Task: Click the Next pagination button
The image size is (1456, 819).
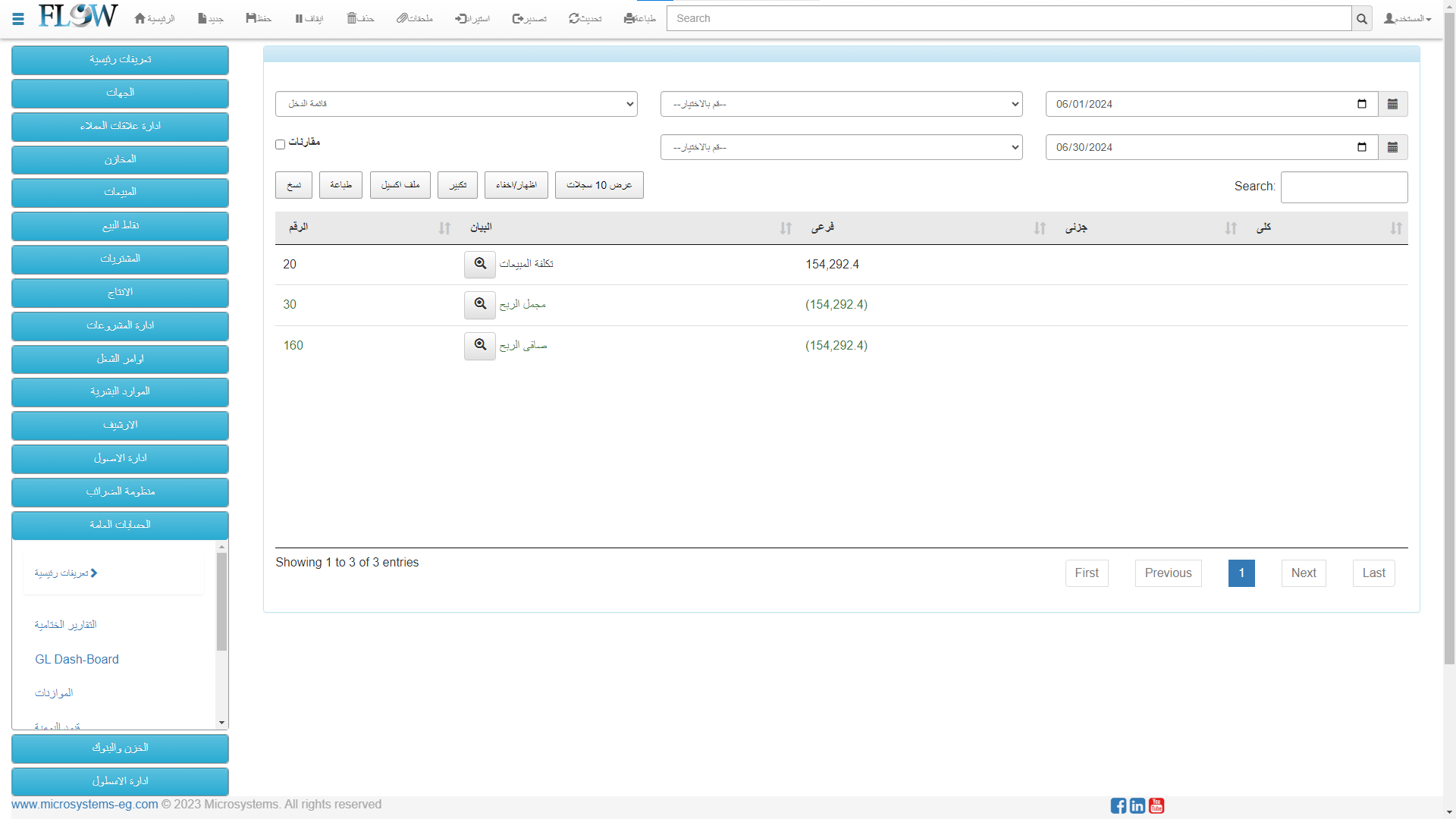Action: click(1303, 573)
